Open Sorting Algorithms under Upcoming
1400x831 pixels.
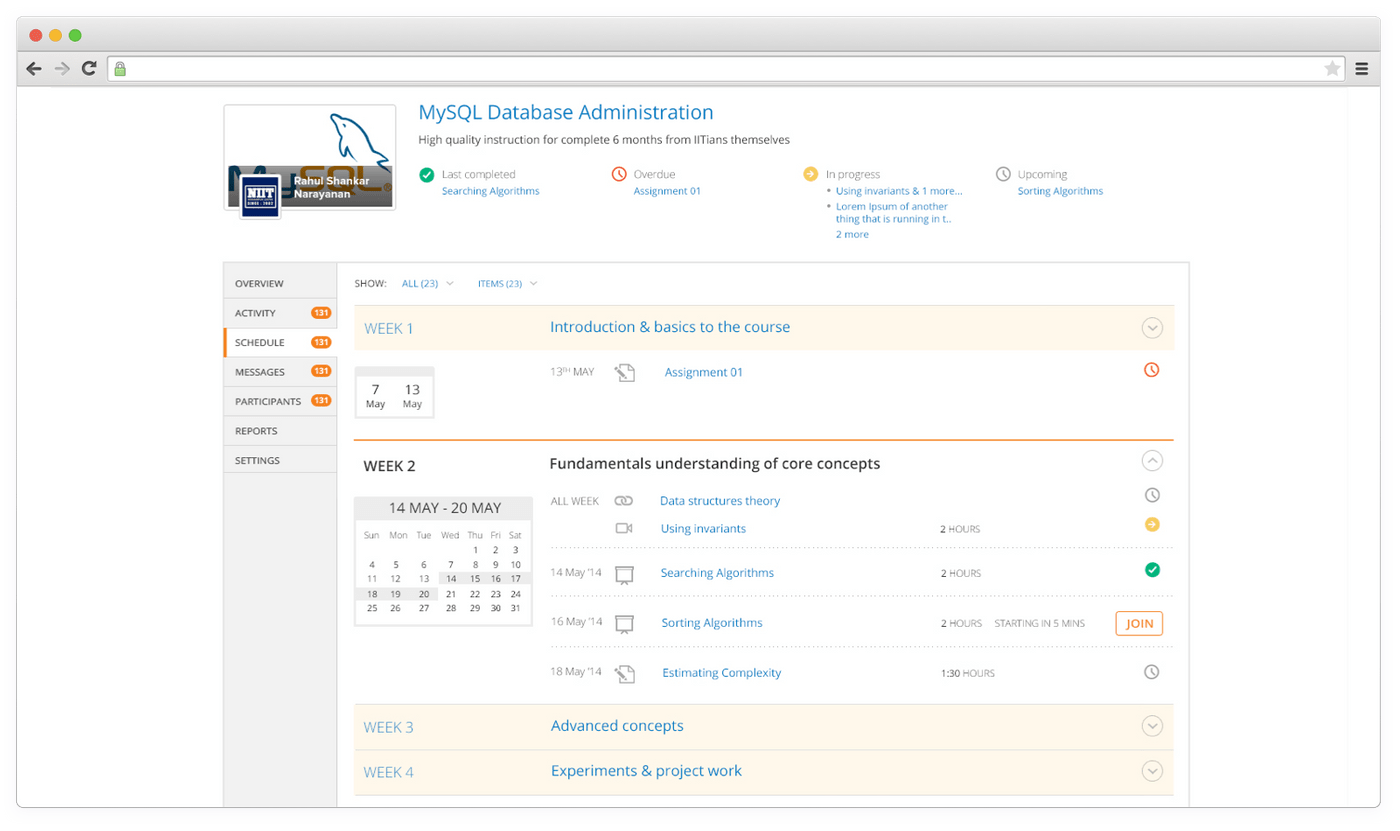1060,191
